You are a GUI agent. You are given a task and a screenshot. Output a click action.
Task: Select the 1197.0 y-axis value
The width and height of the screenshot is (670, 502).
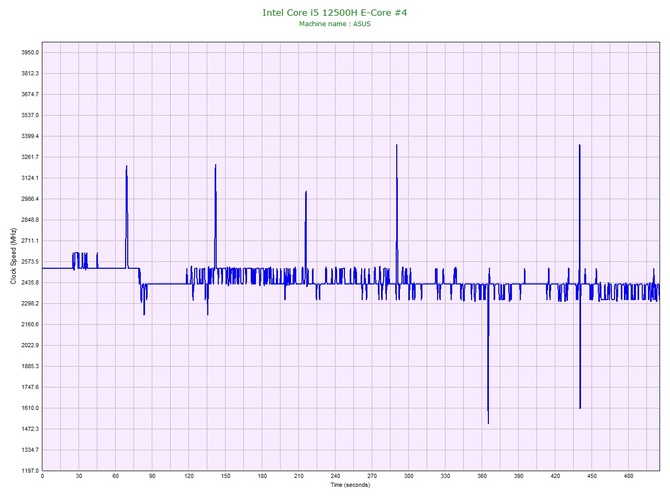pyautogui.click(x=30, y=471)
